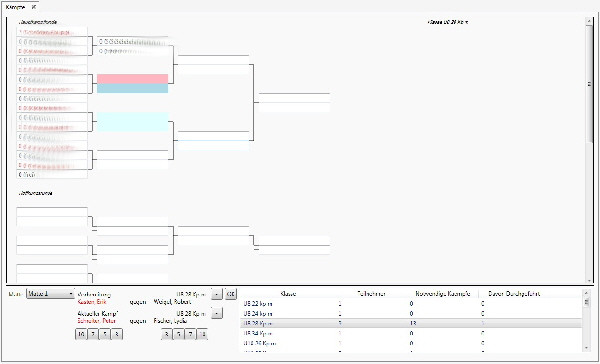
Task: Award 10 points to Schneider, Peter
Action: point(81,334)
